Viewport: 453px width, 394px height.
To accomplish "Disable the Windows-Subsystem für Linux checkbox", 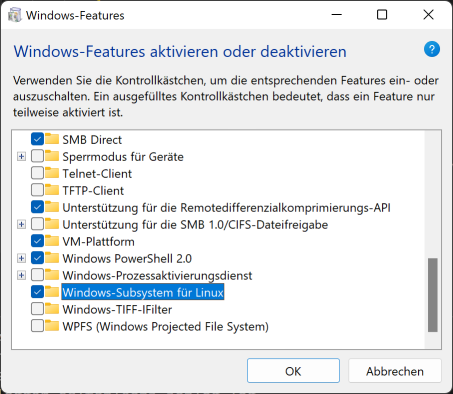I will click(37, 292).
